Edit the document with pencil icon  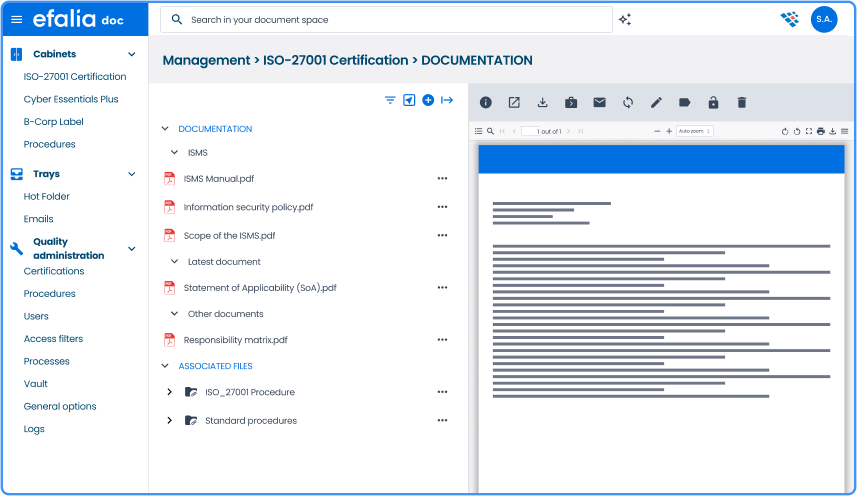click(x=656, y=102)
